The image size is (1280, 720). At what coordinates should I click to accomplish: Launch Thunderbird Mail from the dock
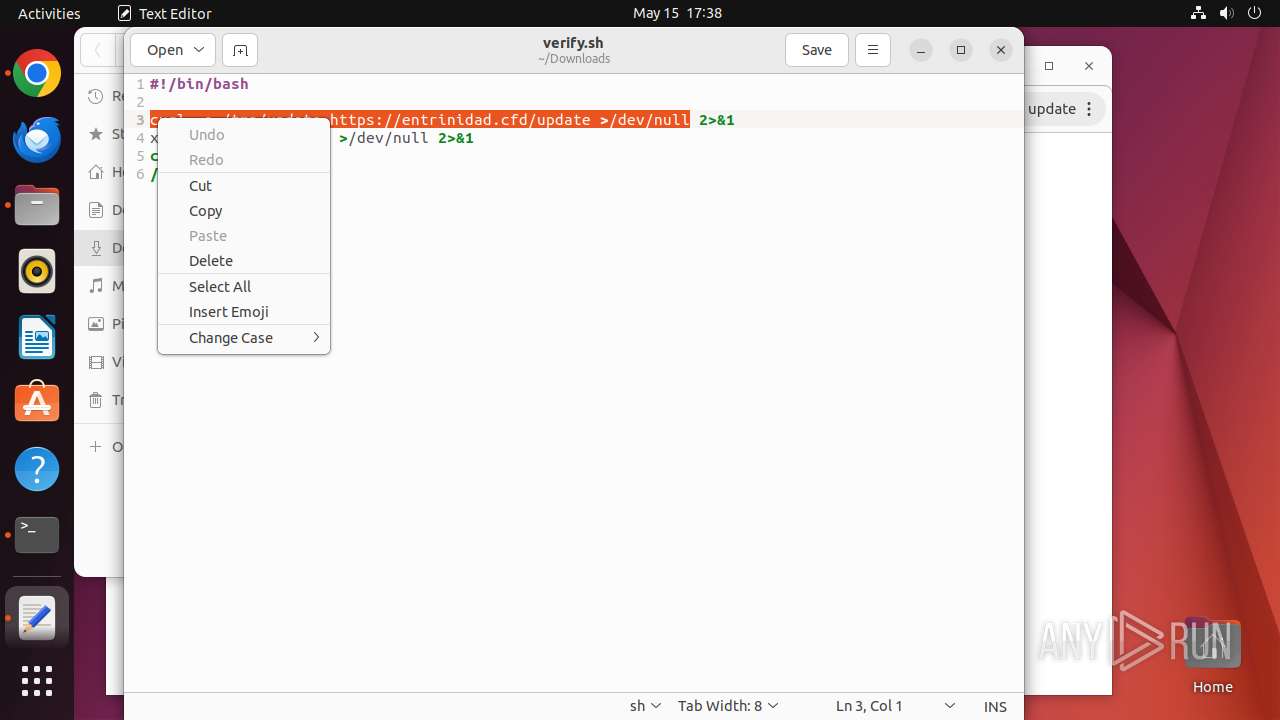click(x=37, y=140)
